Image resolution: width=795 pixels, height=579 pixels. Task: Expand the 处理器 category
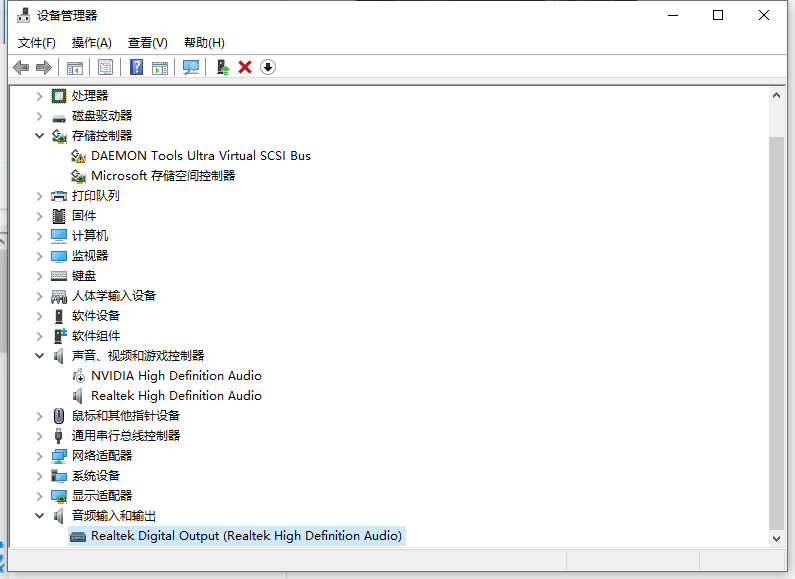(40, 96)
